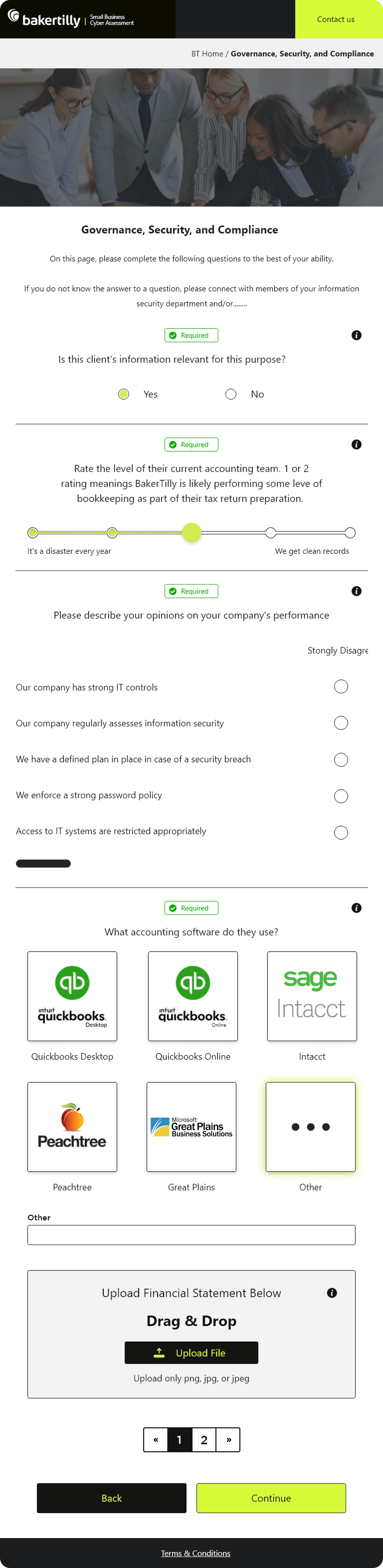Click info icon for company performance question

pyautogui.click(x=356, y=591)
